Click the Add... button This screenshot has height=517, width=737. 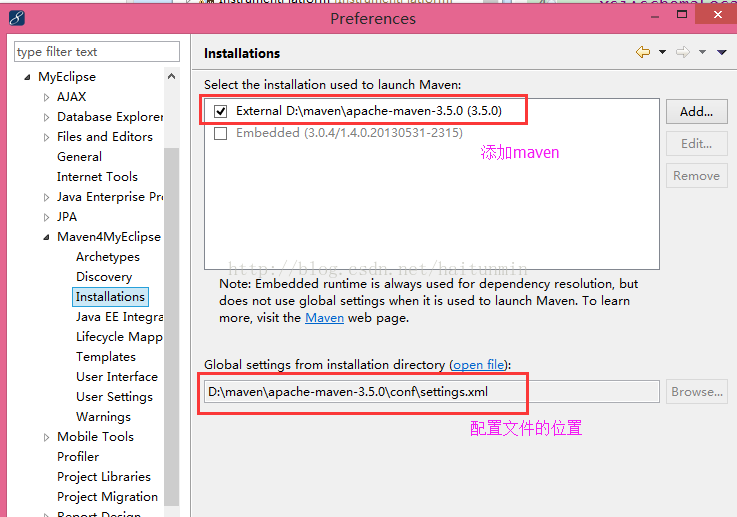[697, 111]
